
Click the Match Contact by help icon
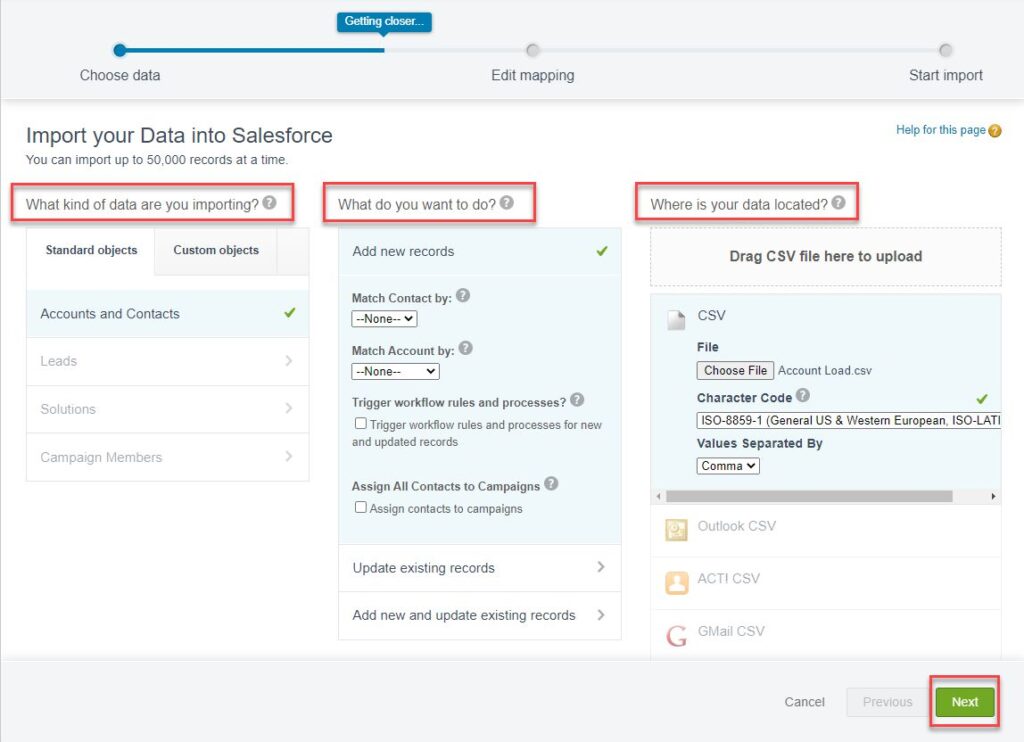(463, 296)
